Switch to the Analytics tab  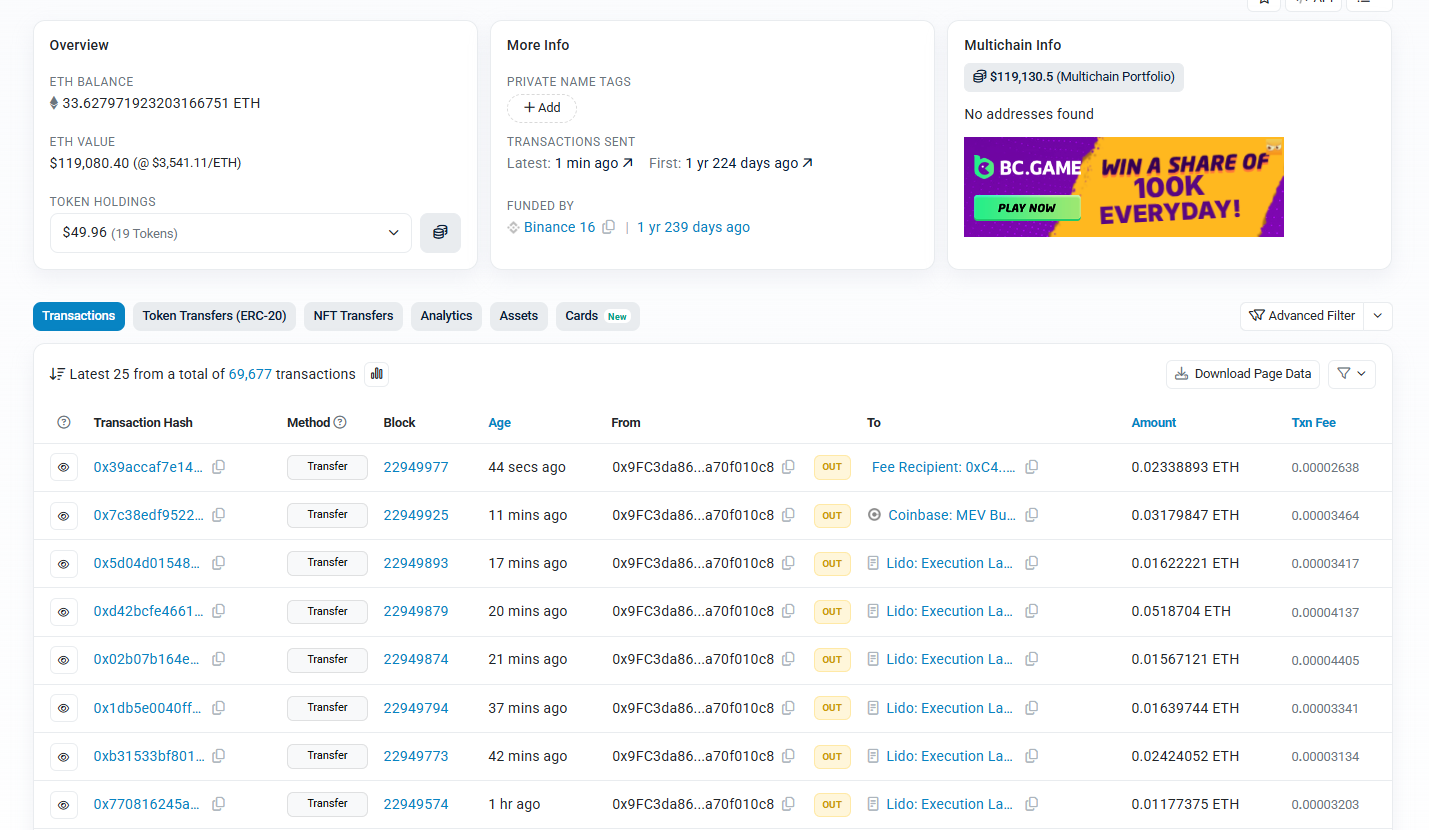coord(446,316)
